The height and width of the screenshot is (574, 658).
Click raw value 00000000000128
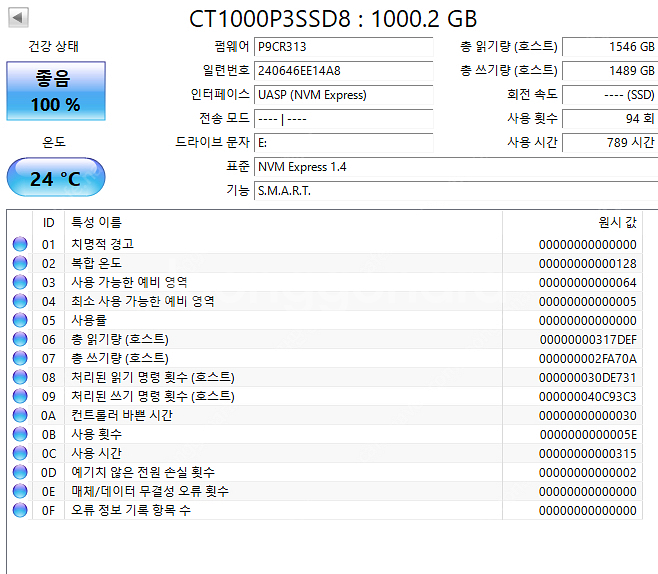[588, 264]
